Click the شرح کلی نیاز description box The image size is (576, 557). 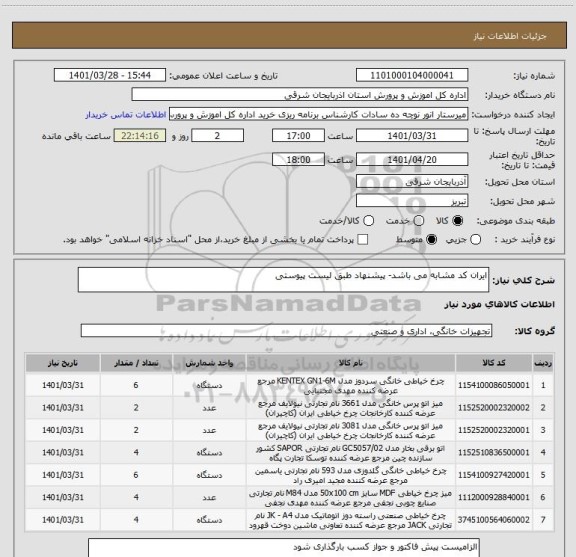283,280
